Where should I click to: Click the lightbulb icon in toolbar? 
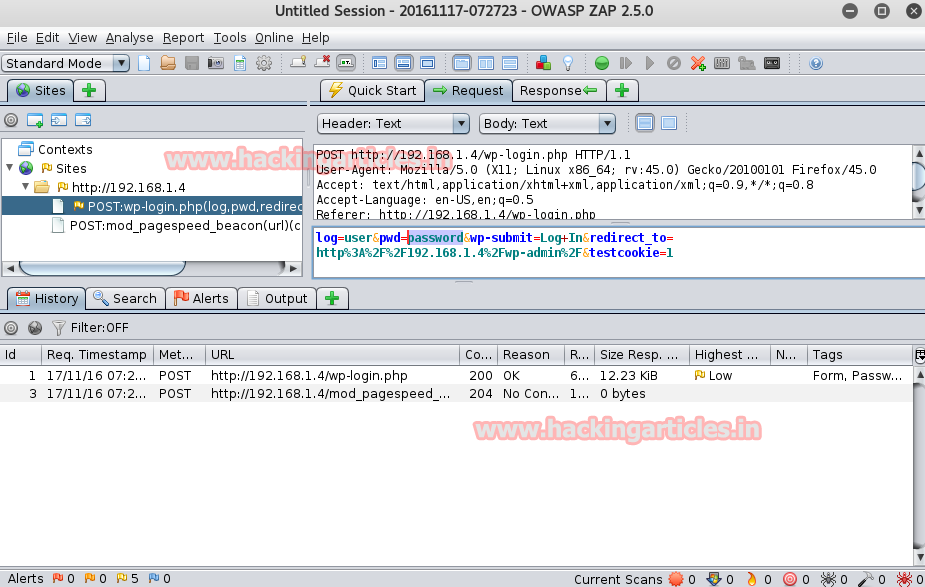568,63
